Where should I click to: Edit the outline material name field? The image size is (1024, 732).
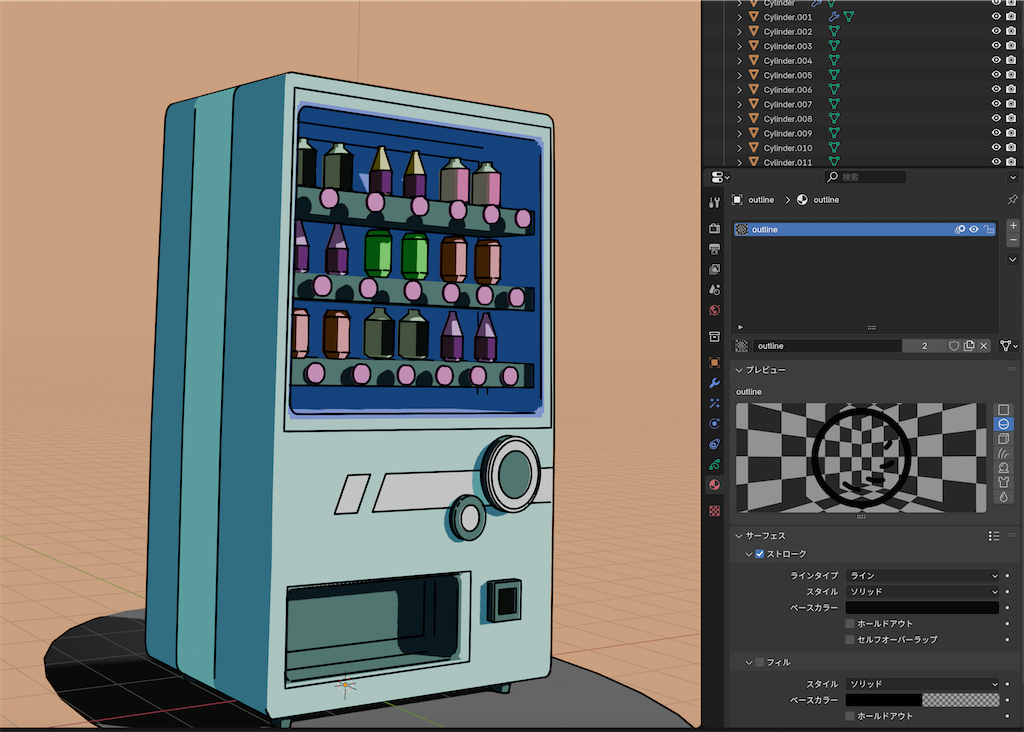(x=827, y=346)
